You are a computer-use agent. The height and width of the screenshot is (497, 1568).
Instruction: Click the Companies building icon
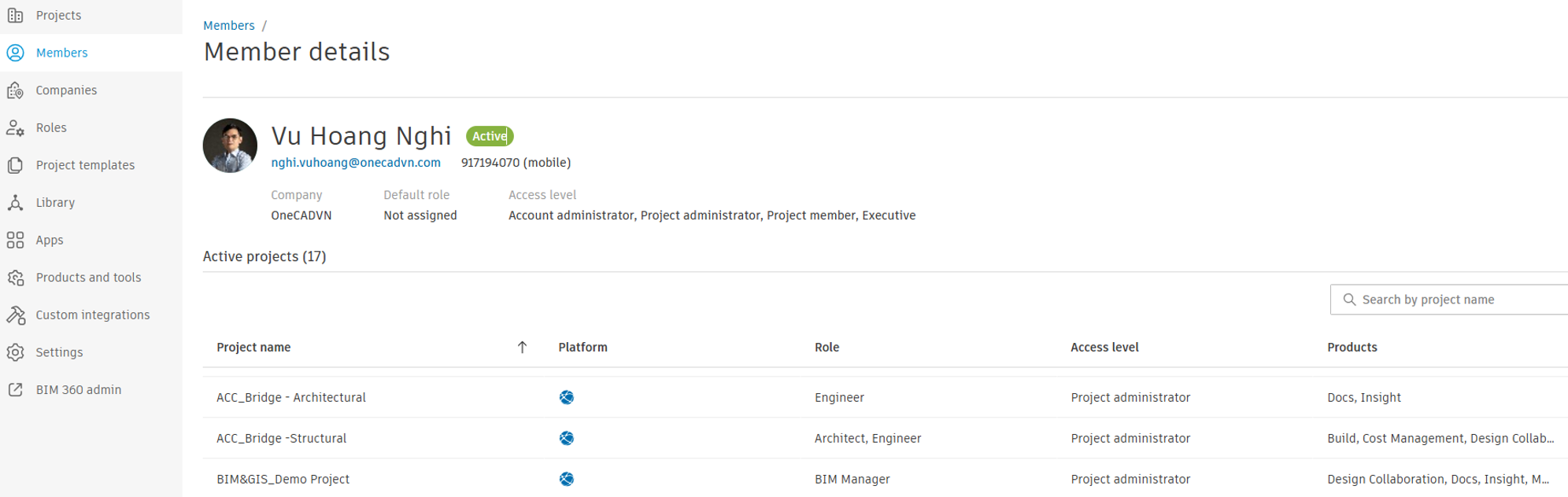pos(15,90)
